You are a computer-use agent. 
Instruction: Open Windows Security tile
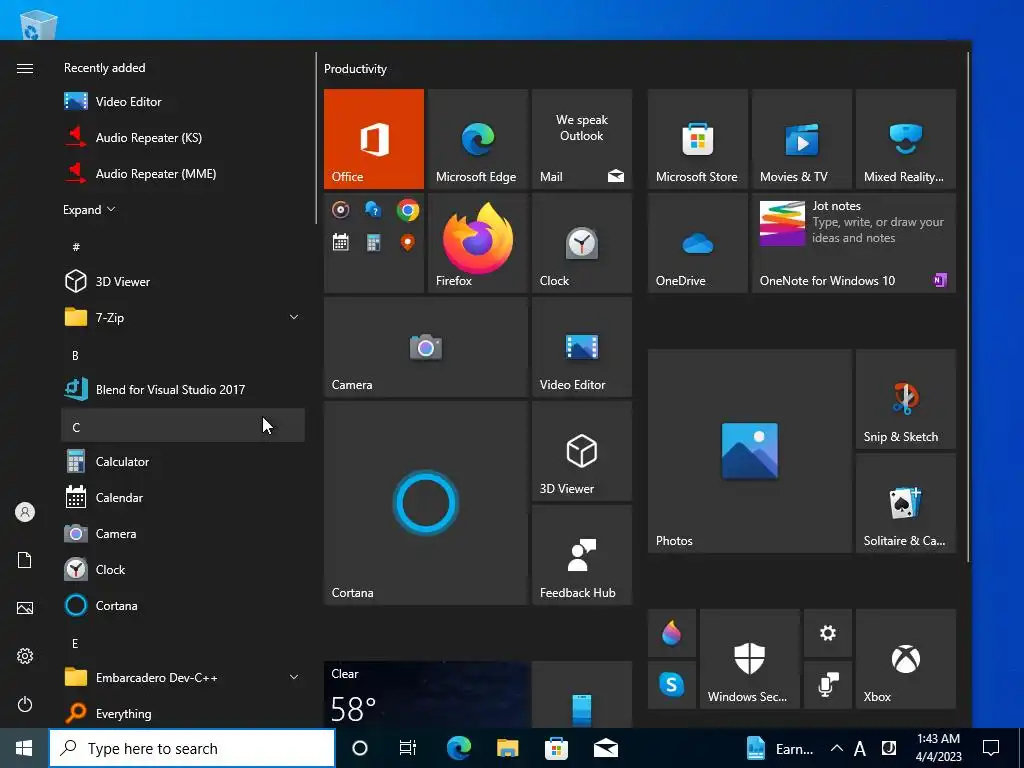click(750, 659)
